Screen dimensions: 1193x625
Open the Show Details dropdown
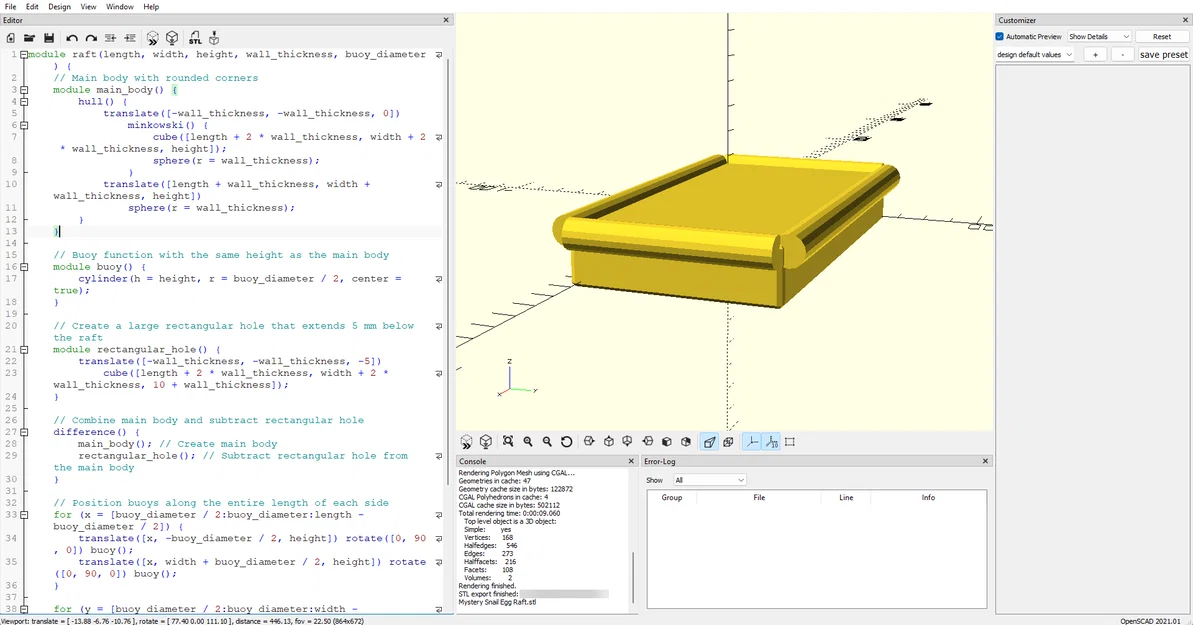[1099, 37]
